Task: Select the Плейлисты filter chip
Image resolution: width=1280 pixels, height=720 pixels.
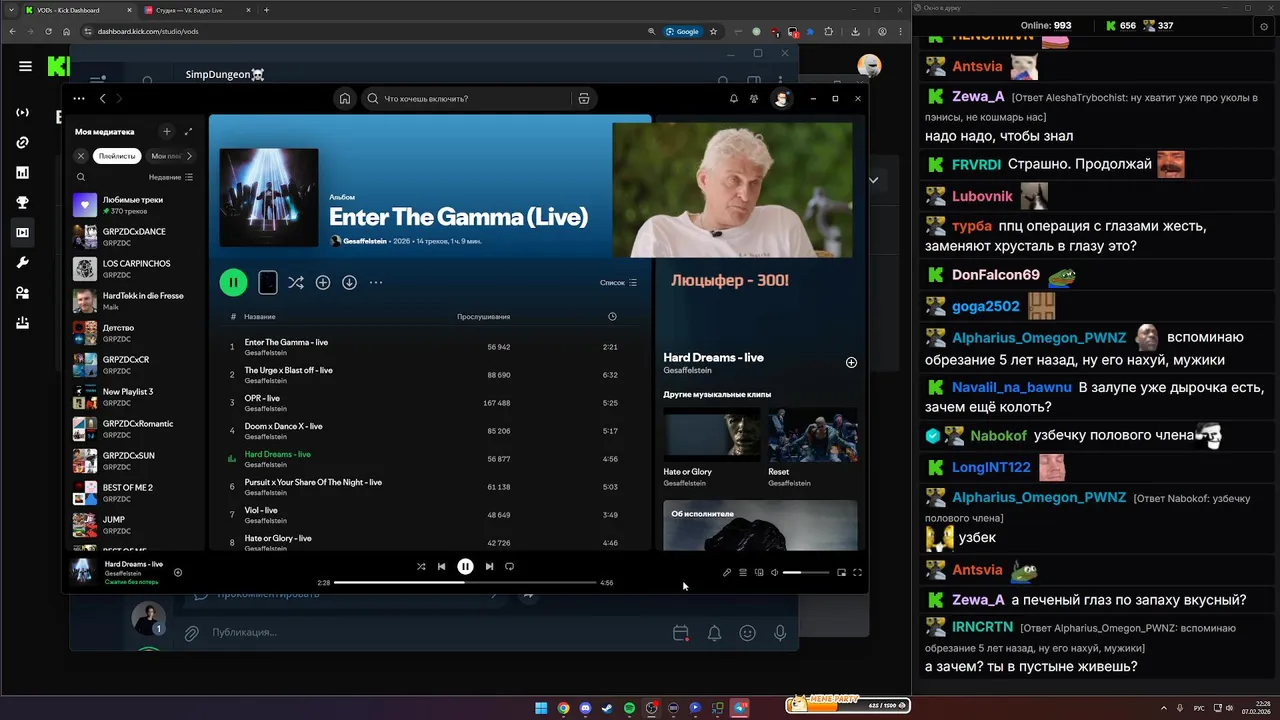Action: click(117, 156)
